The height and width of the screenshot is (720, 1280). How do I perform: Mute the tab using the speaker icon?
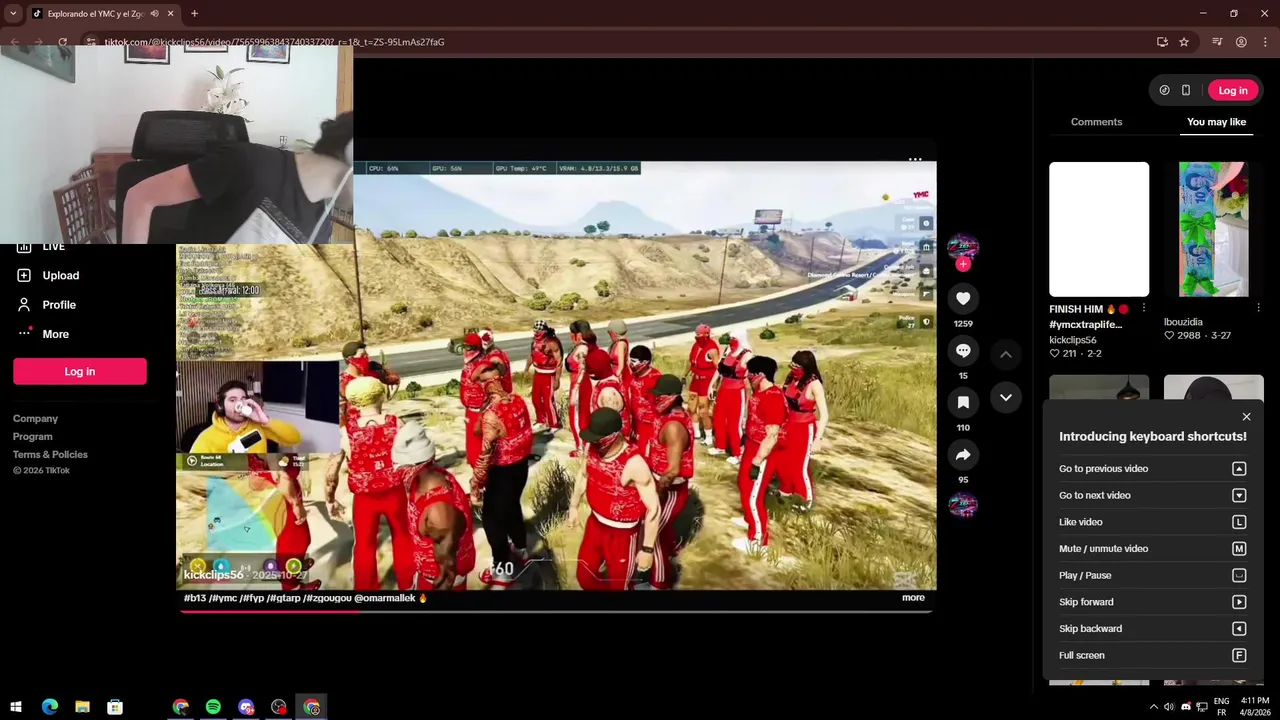point(154,14)
